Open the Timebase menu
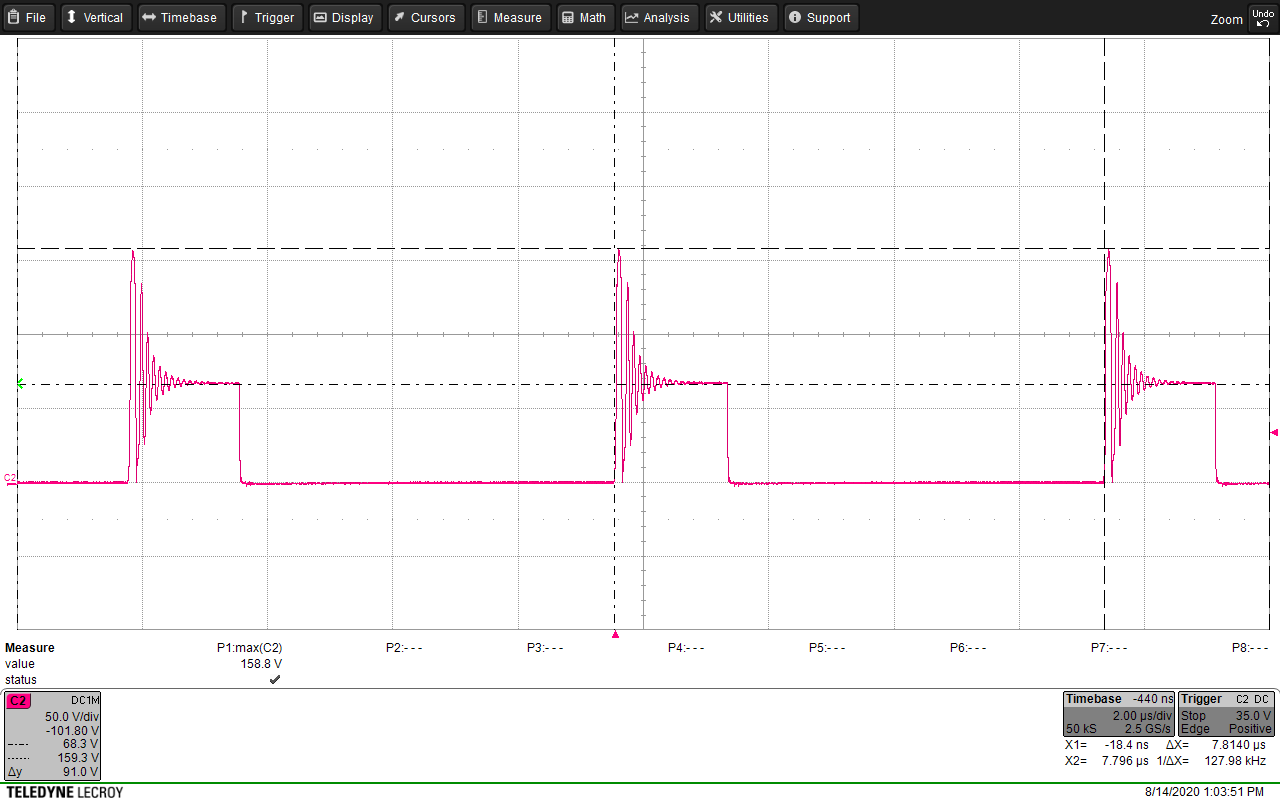The height and width of the screenshot is (800, 1280). tap(181, 17)
